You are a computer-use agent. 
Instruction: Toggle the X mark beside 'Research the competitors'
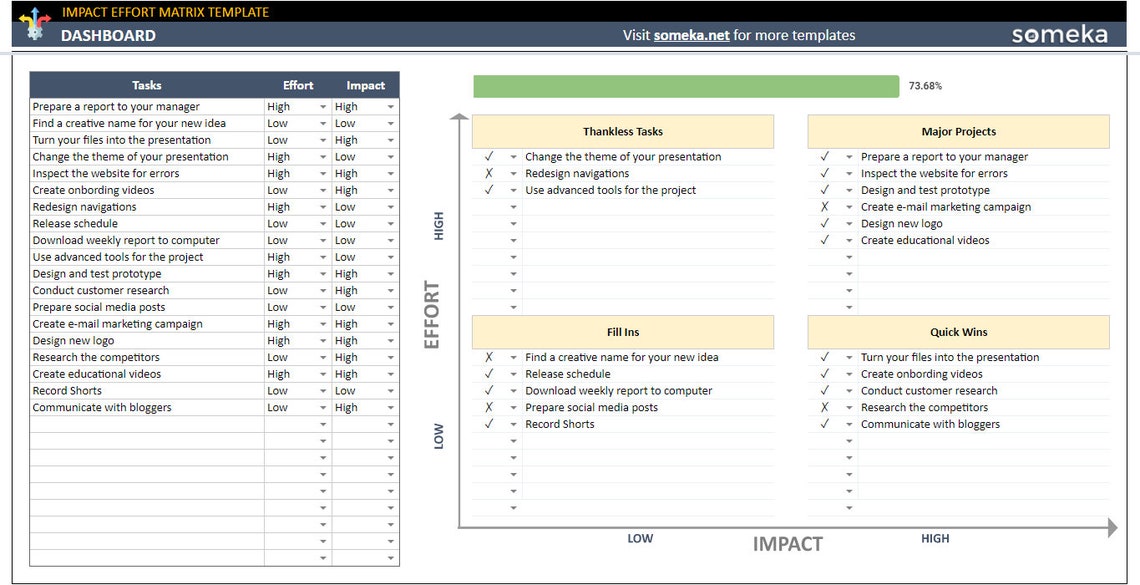[x=826, y=407]
